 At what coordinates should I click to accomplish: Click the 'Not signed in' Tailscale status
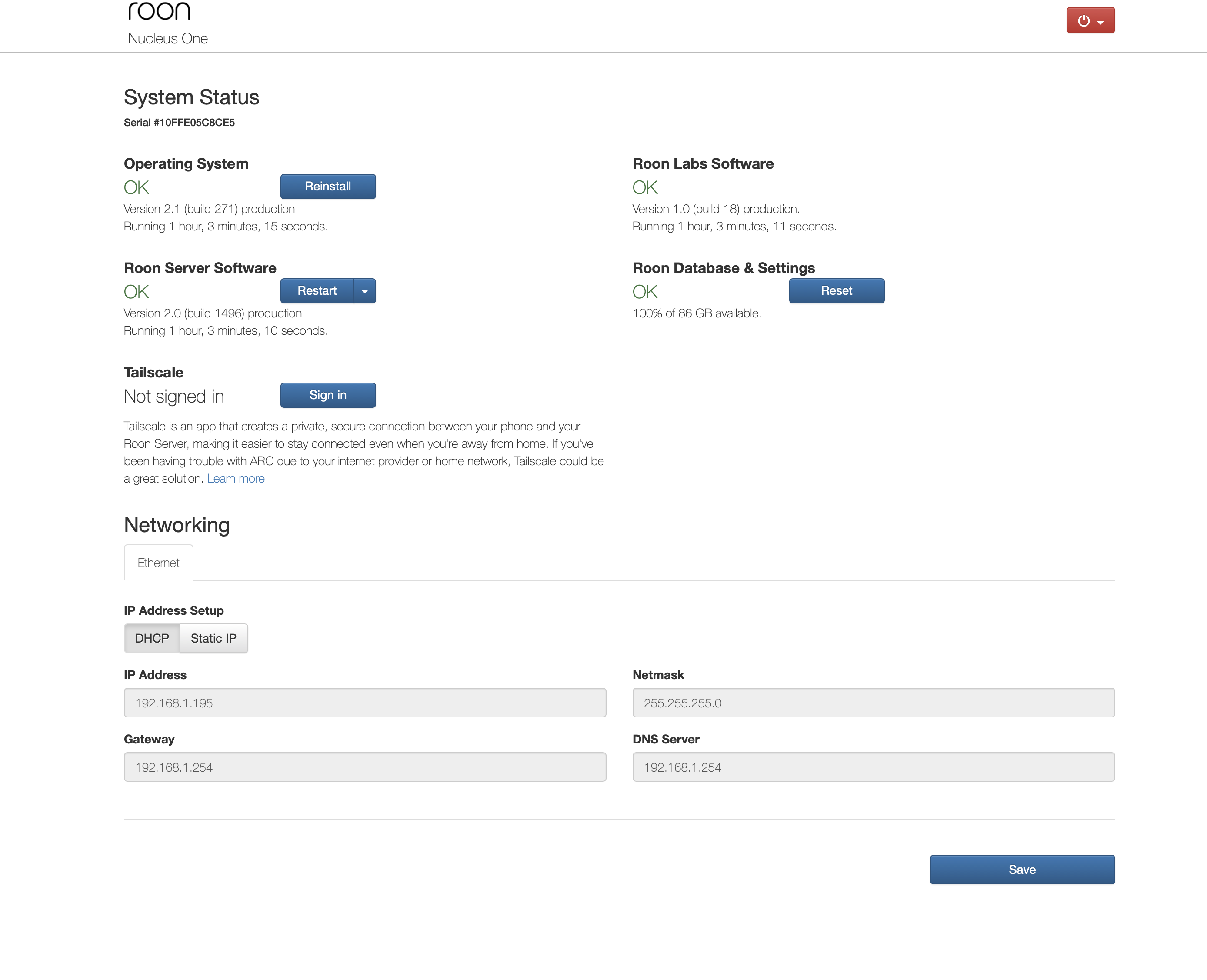[174, 396]
